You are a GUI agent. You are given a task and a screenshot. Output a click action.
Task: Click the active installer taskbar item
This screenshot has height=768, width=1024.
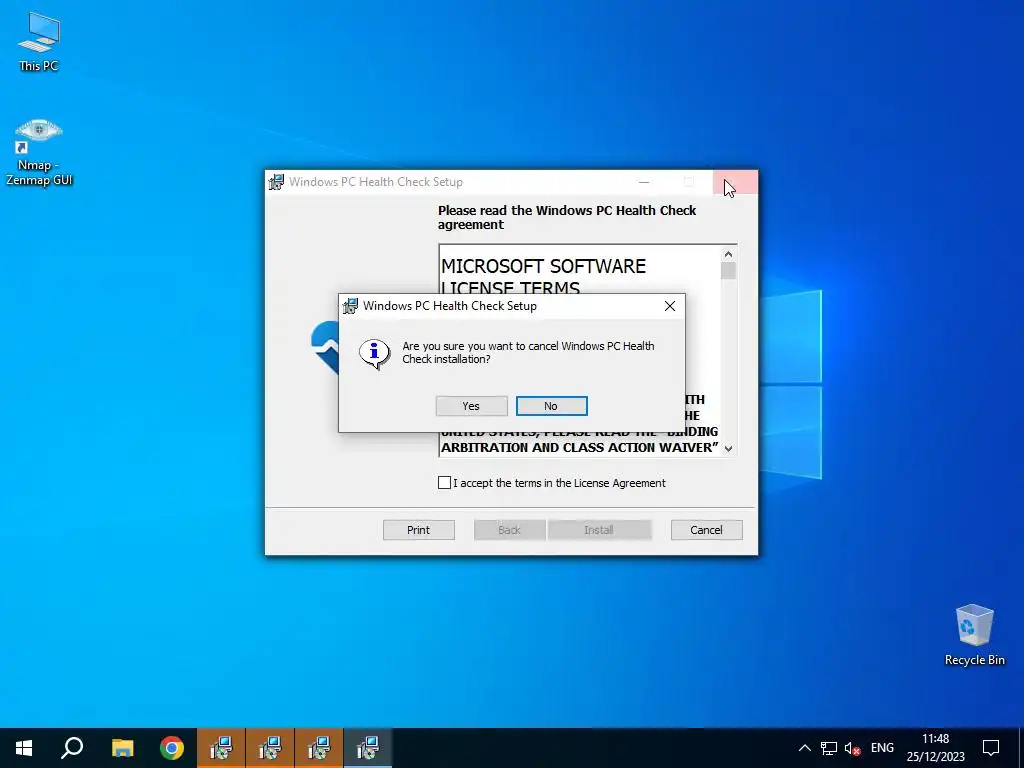(368, 748)
